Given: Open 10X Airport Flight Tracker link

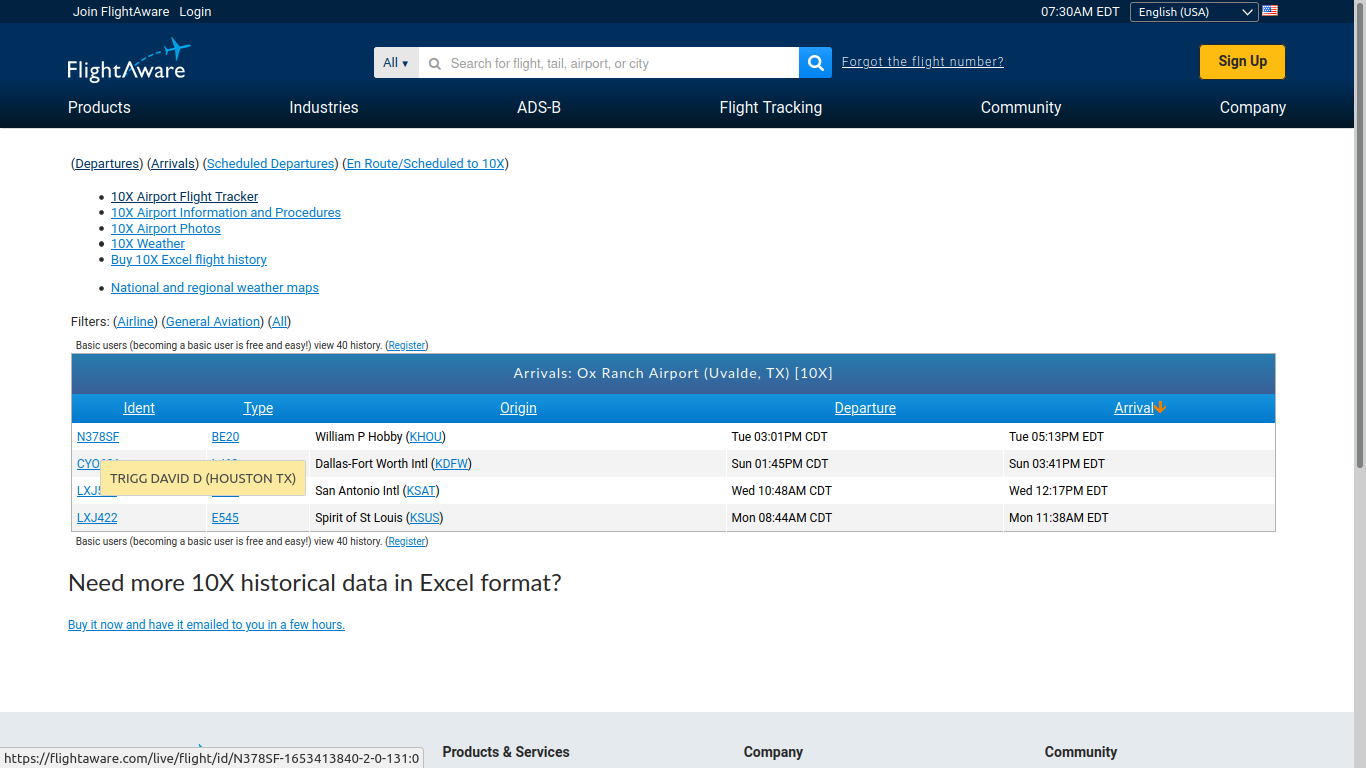Looking at the screenshot, I should (x=184, y=197).
